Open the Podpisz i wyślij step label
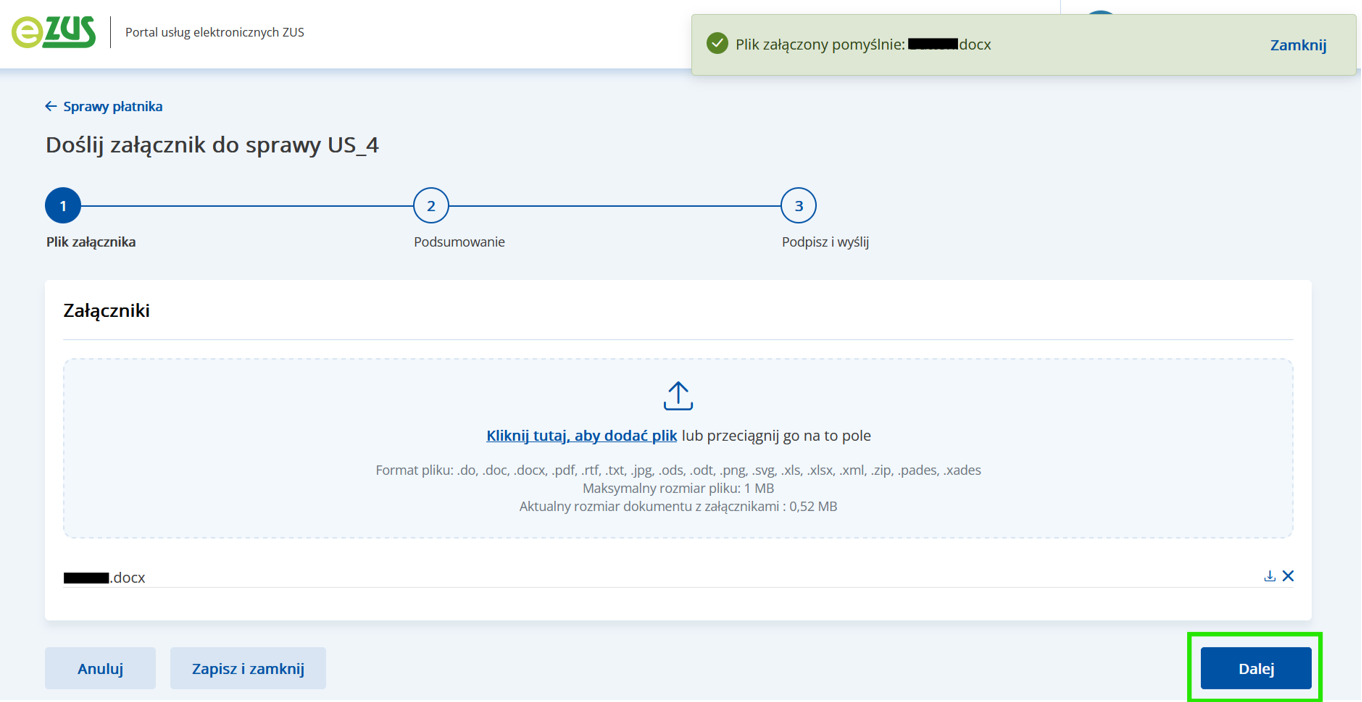The height and width of the screenshot is (702, 1362). tap(825, 242)
